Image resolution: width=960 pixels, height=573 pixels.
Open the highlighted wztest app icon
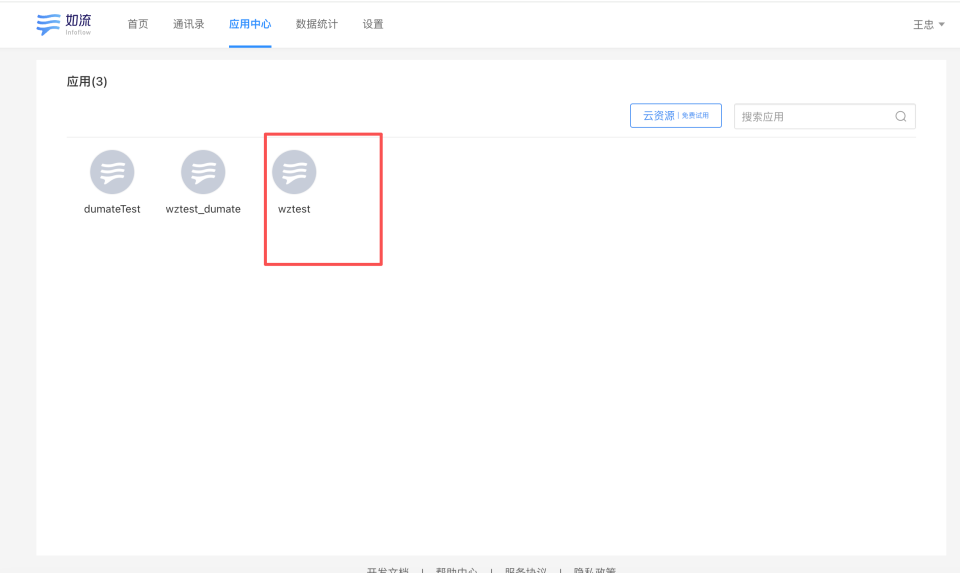(294, 172)
